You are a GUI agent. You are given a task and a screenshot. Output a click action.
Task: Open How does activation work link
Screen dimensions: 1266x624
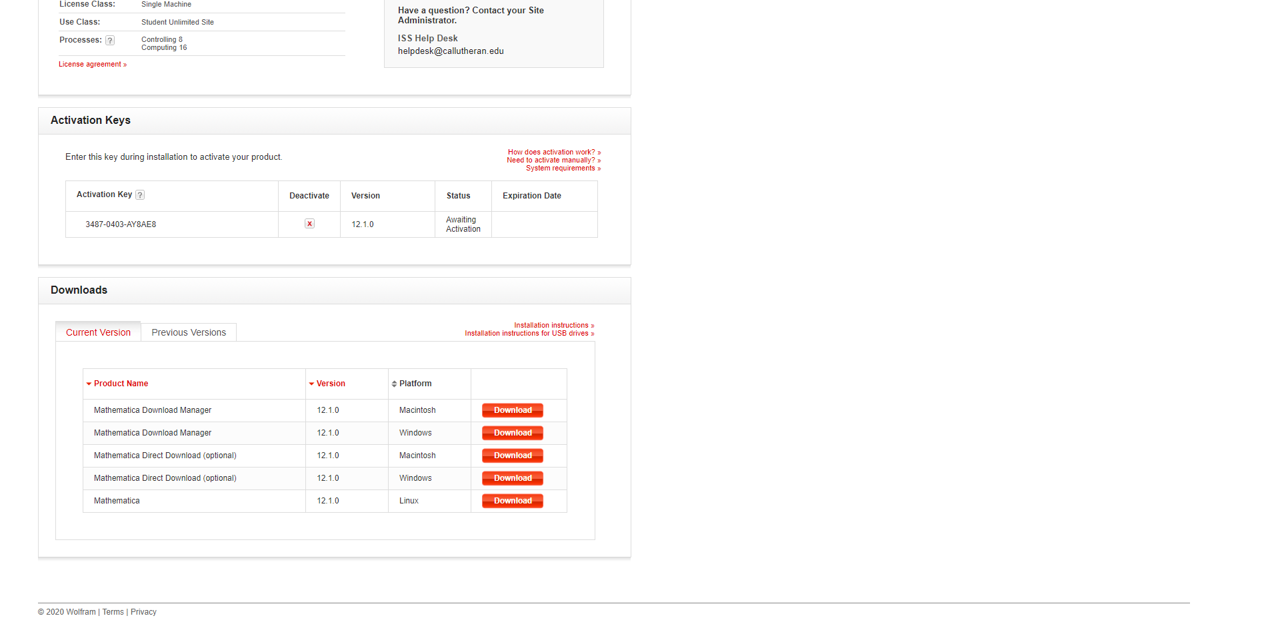[x=554, y=152]
